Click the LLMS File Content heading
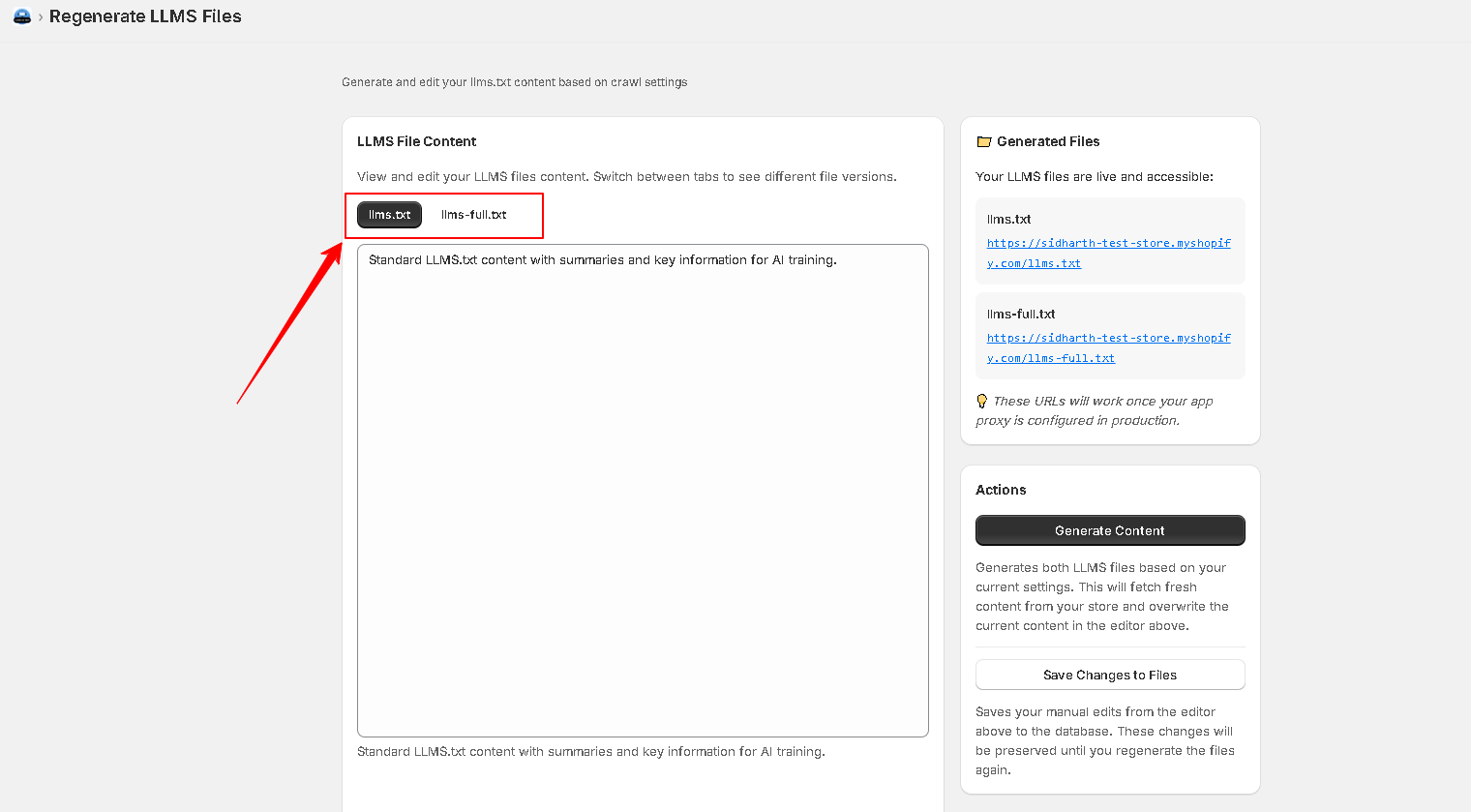Image resolution: width=1471 pixels, height=812 pixels. pos(417,141)
